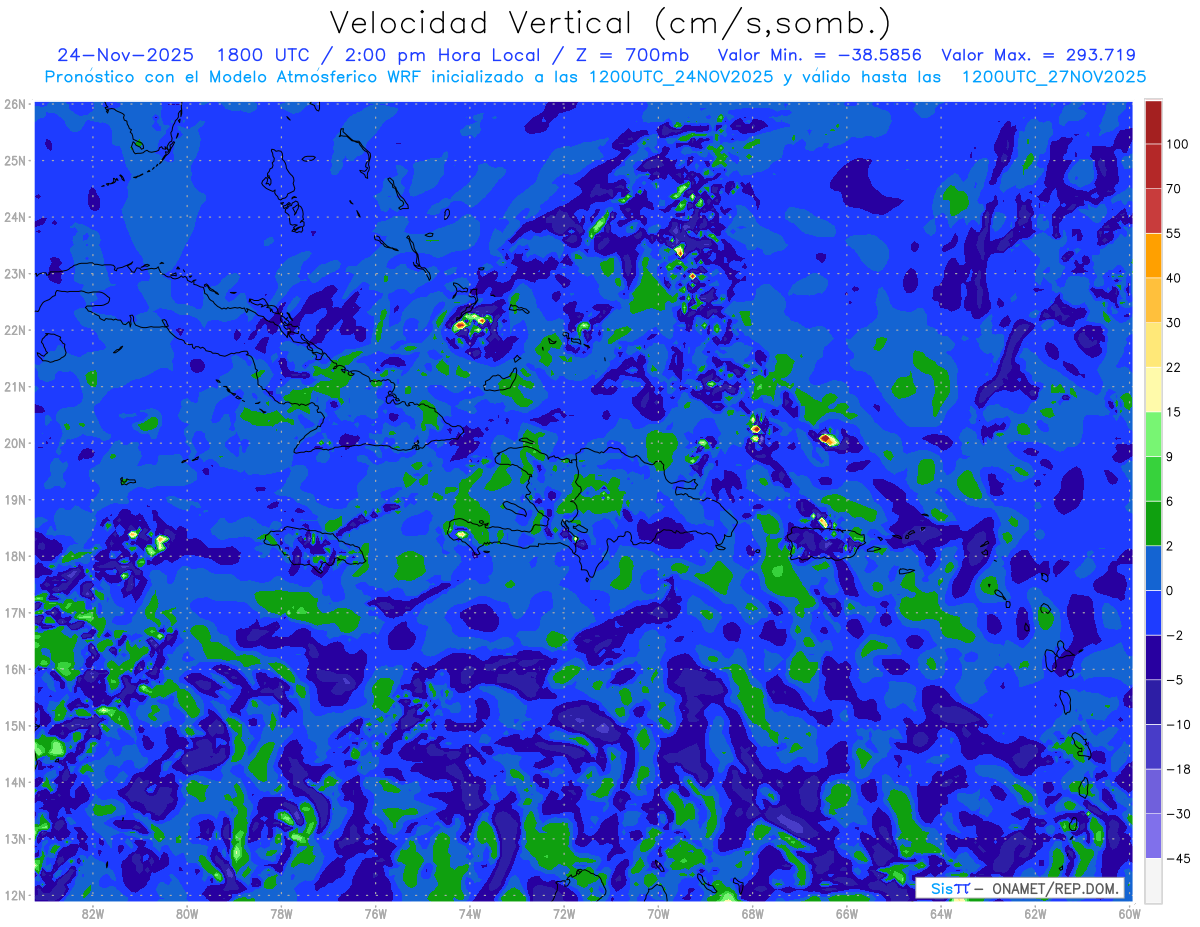This screenshot has width=1200, height=927.
Task: Click the "17N" latitude label
Action: (14, 612)
